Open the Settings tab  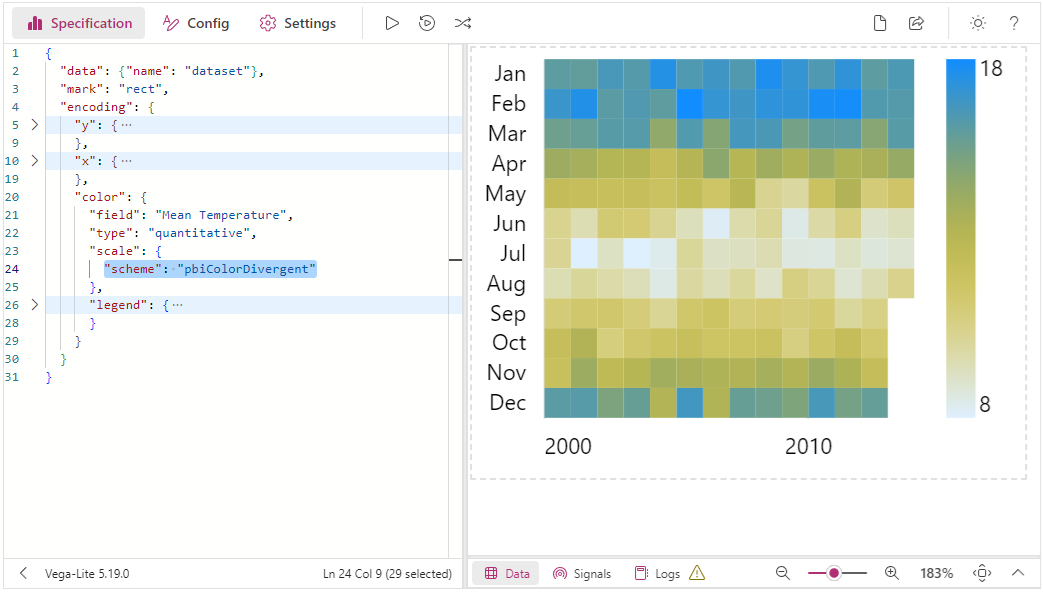coord(298,23)
